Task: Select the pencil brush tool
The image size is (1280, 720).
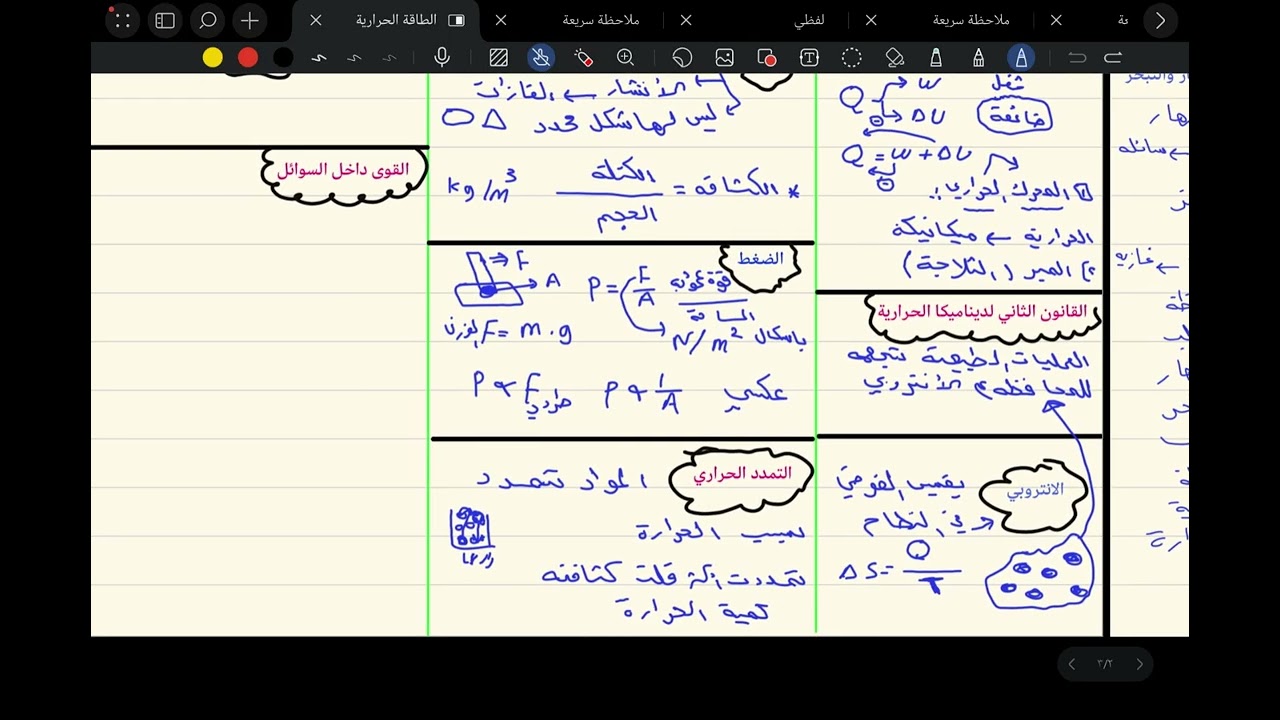Action: (978, 58)
